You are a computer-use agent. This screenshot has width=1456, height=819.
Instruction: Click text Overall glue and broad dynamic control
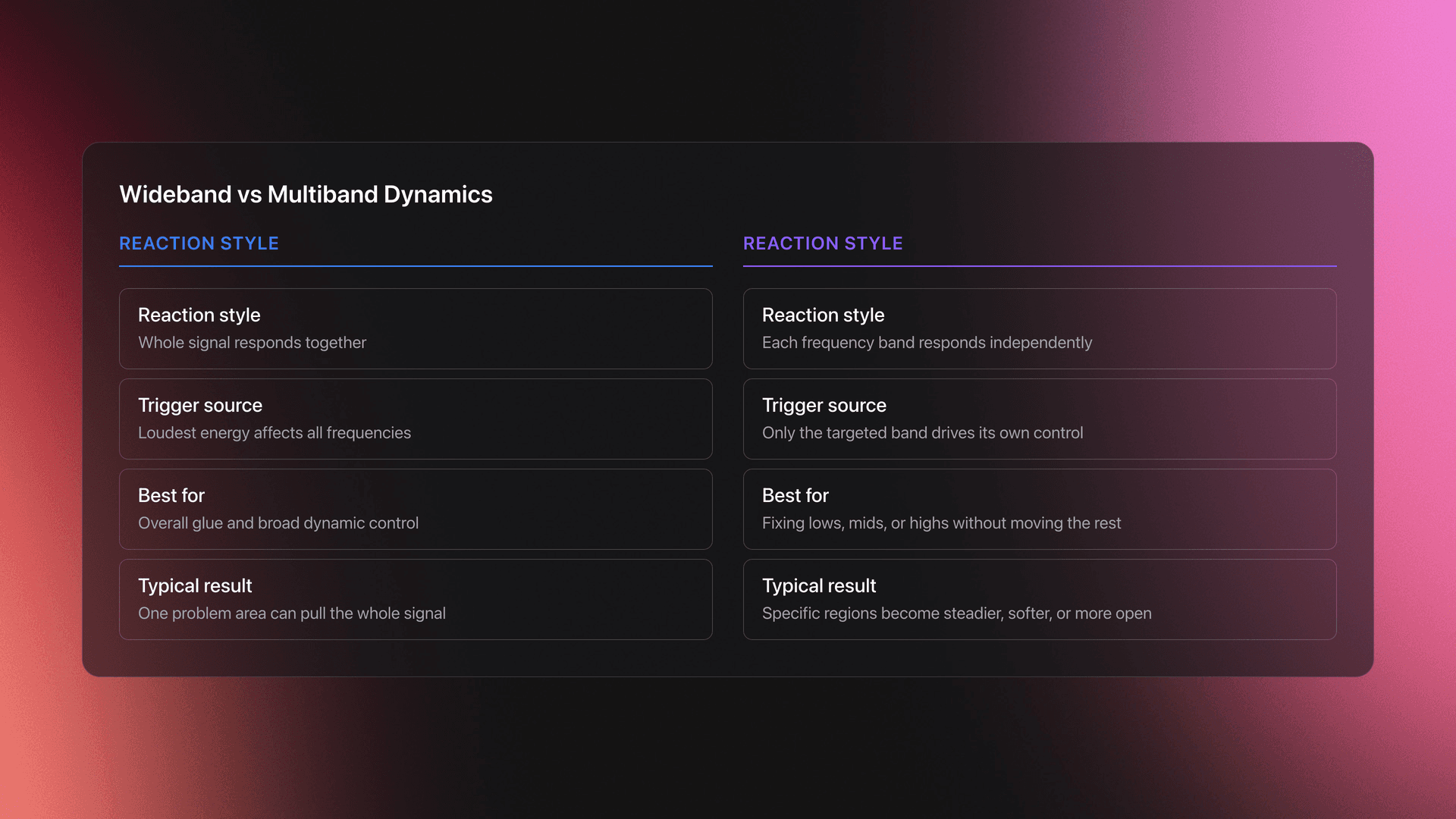[x=278, y=523]
